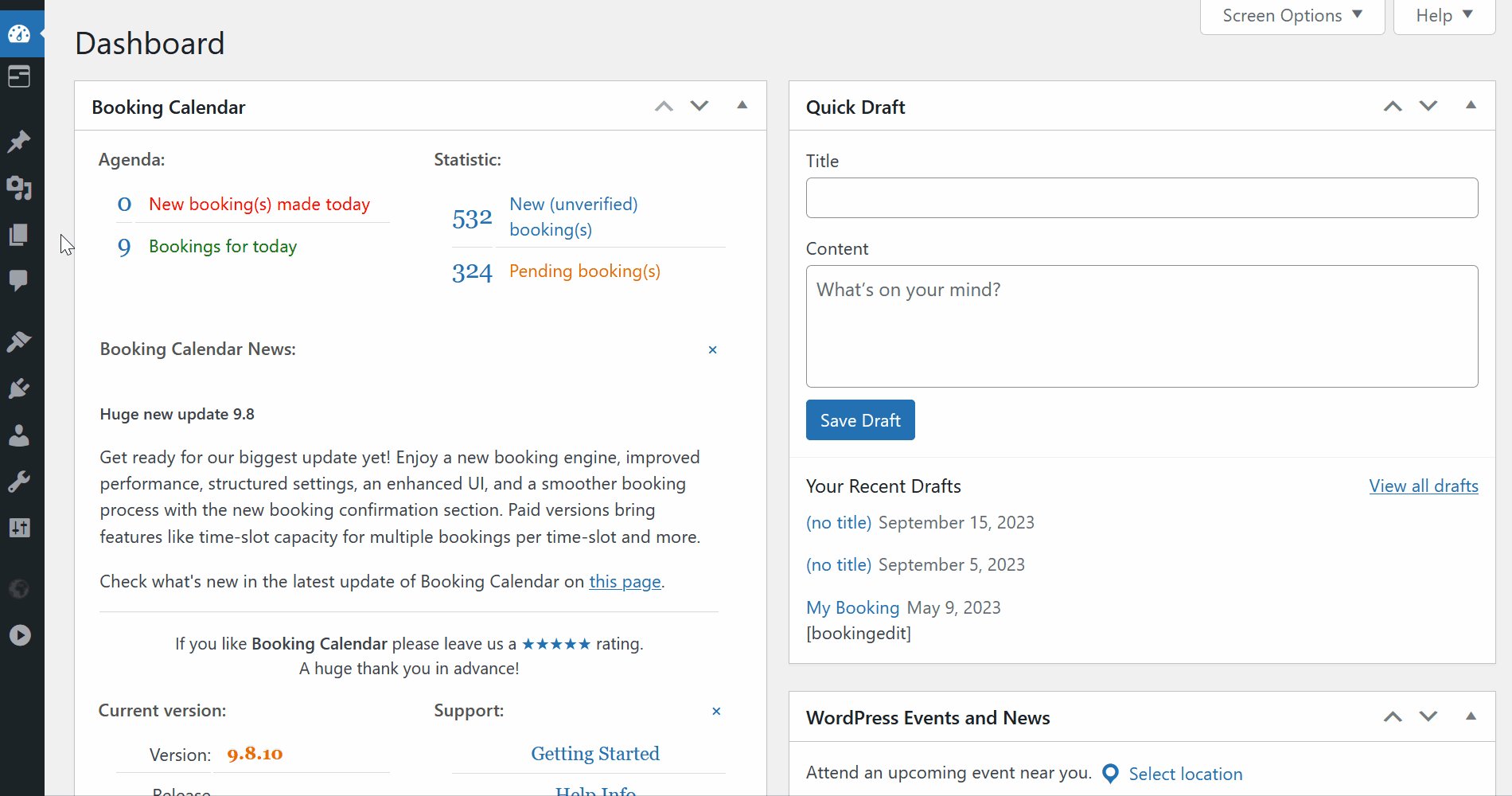Viewport: 1512px width, 796px height.
Task: Move Quick Draft widget down
Action: click(1428, 106)
